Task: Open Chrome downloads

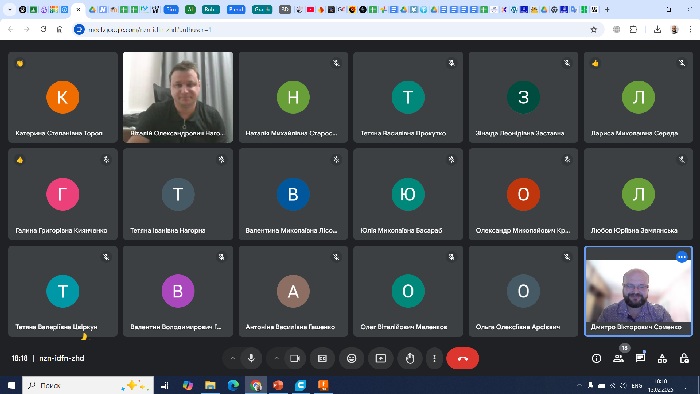Action: (x=657, y=29)
